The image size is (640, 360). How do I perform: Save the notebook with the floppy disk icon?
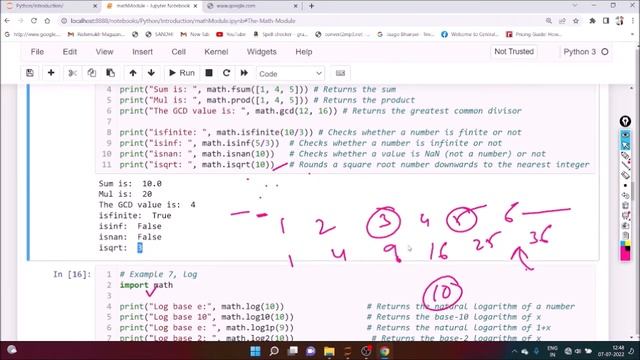pos(30,73)
